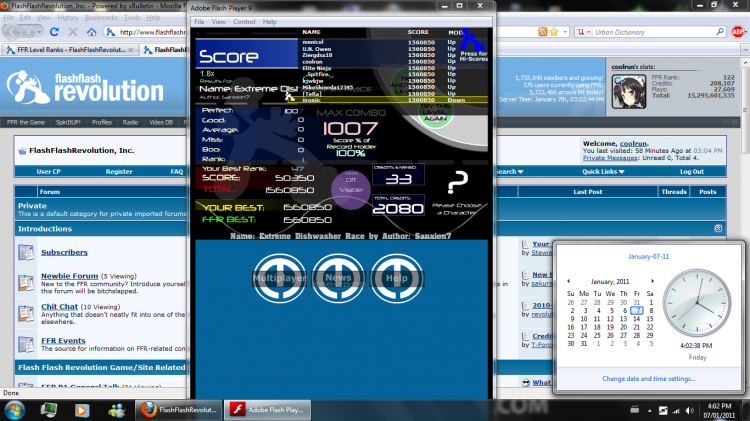Click the Urban Dictionary search field
This screenshot has height=421, width=750.
click(653, 32)
